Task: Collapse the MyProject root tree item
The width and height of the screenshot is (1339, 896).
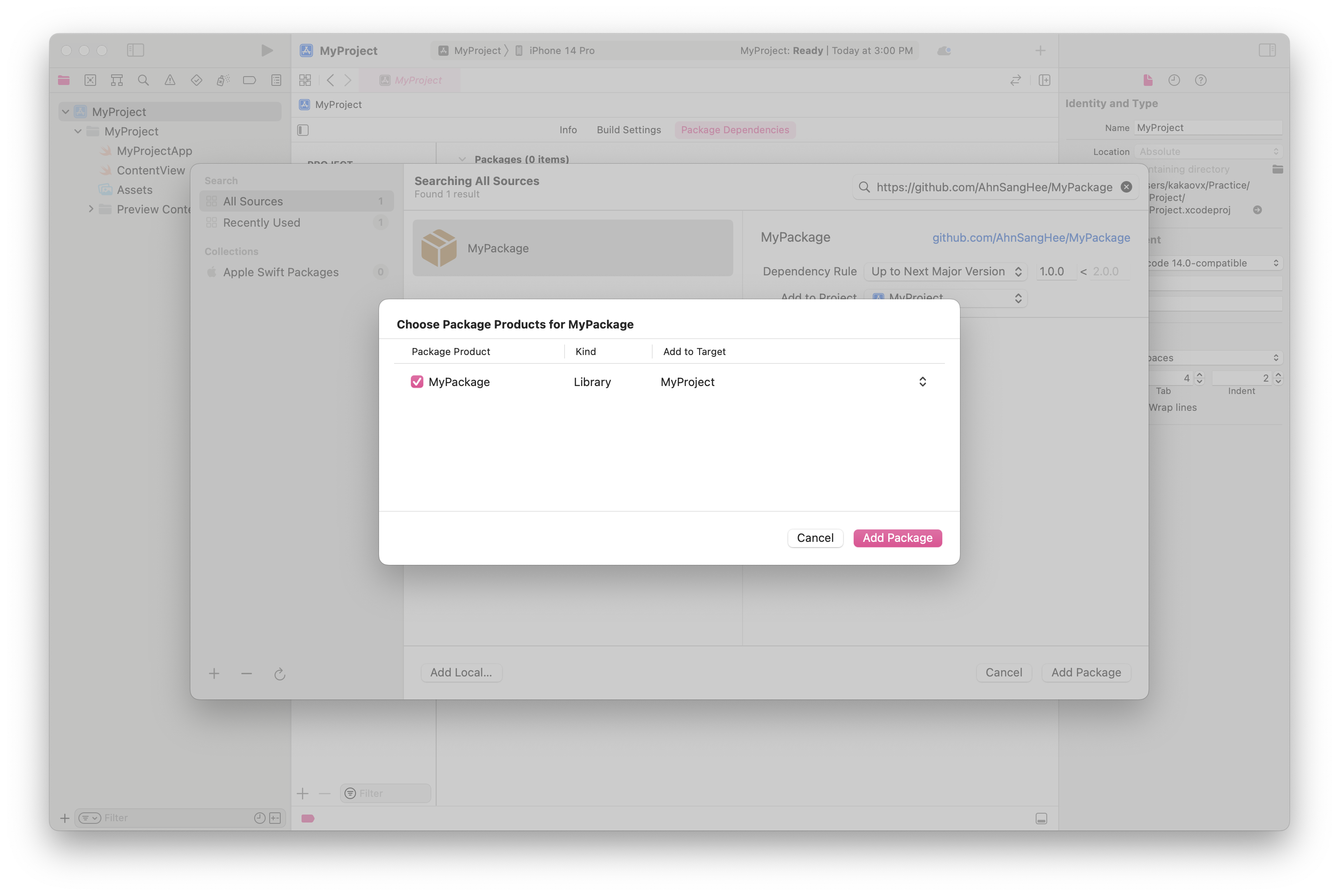Action: click(x=66, y=112)
